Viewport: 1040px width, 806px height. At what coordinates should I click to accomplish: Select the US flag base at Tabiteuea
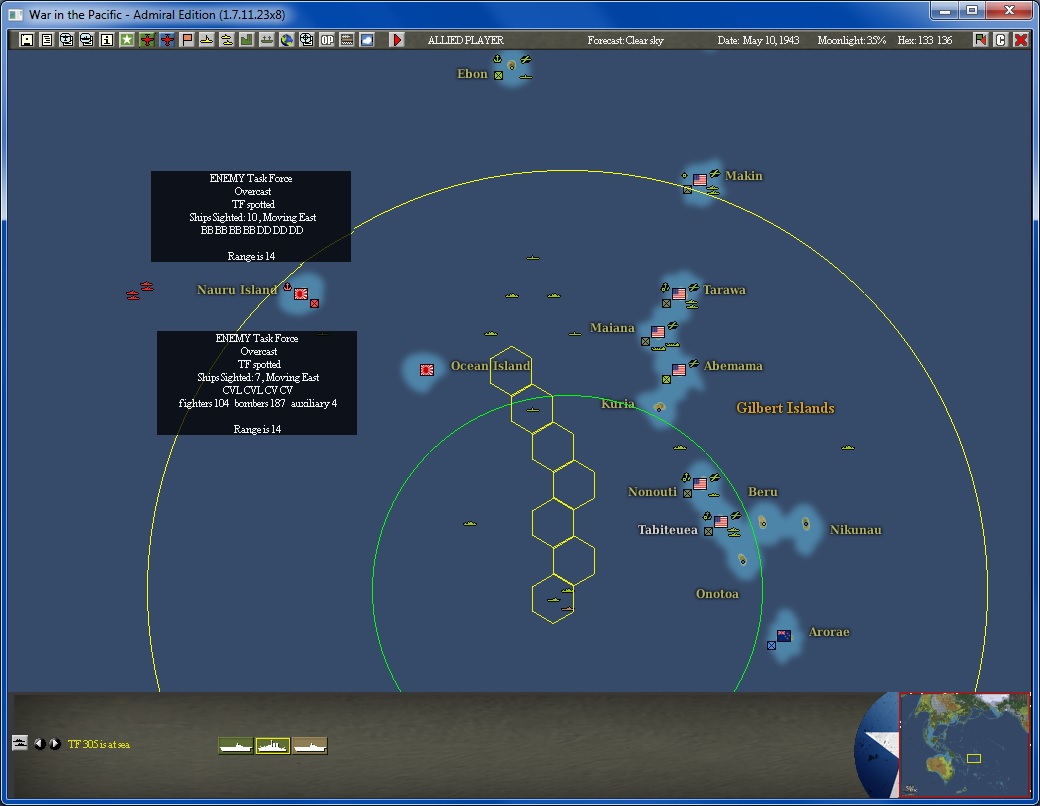coord(721,521)
